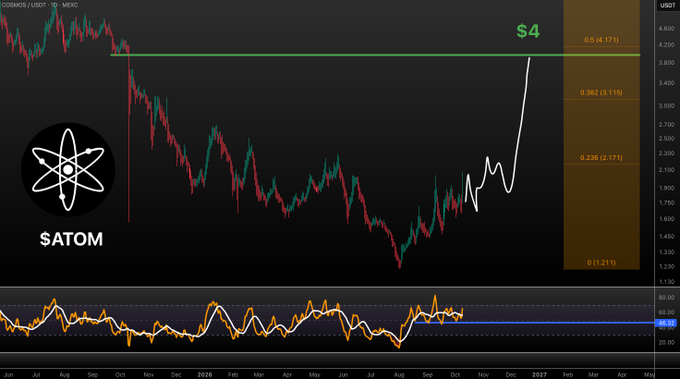Select the blue horizontal line in RSI pane
The width and height of the screenshot is (680, 379).
click(534, 323)
